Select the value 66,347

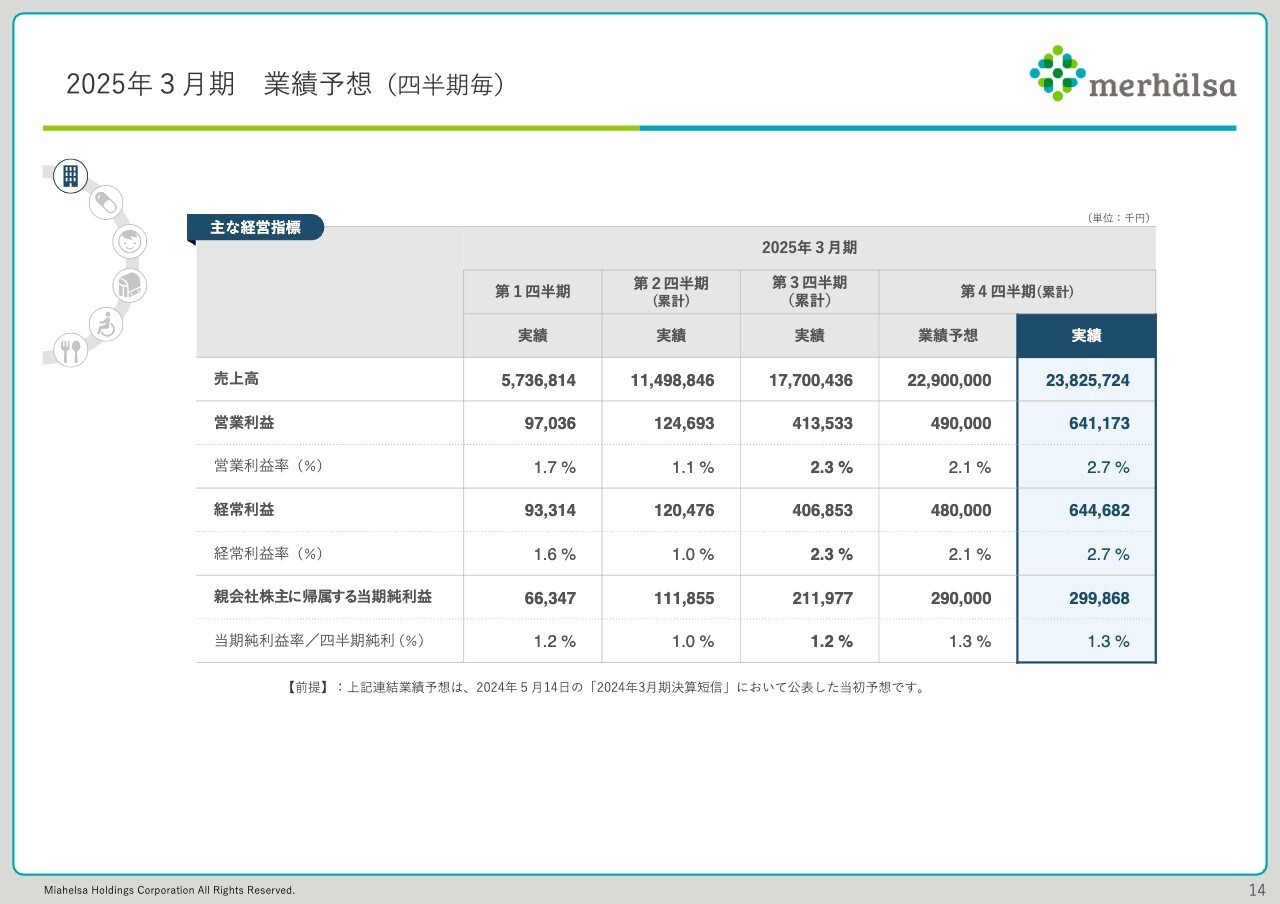550,599
